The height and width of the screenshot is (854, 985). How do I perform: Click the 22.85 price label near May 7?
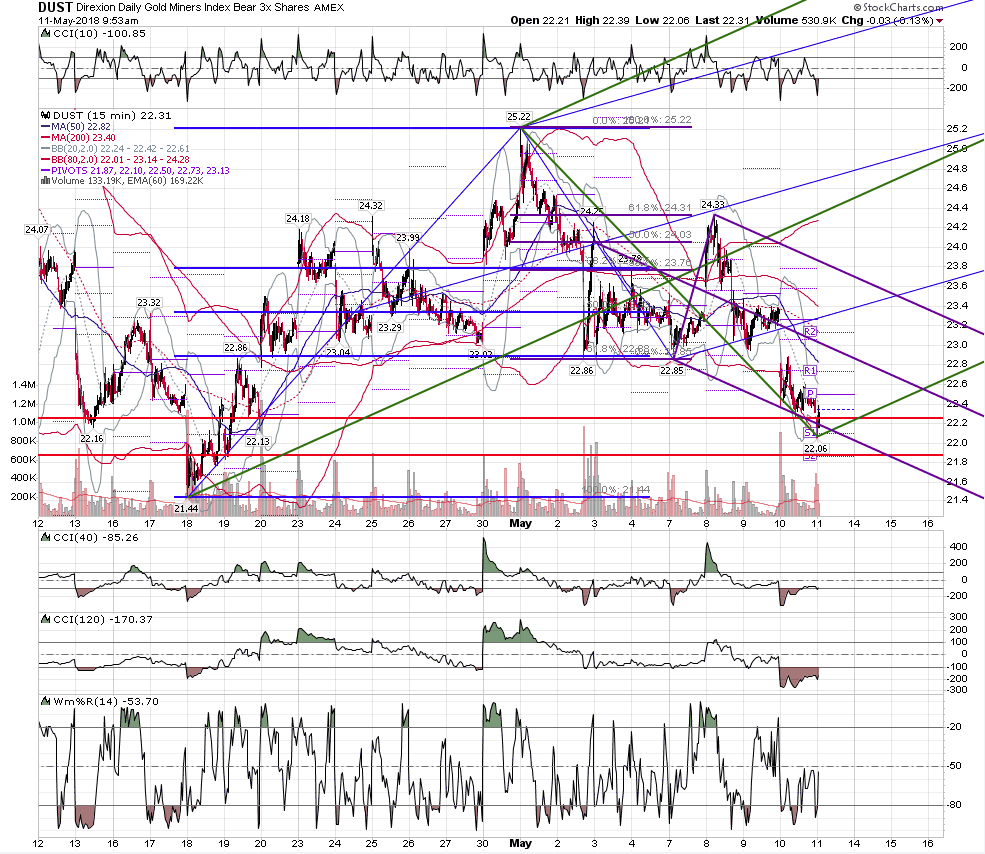(672, 371)
